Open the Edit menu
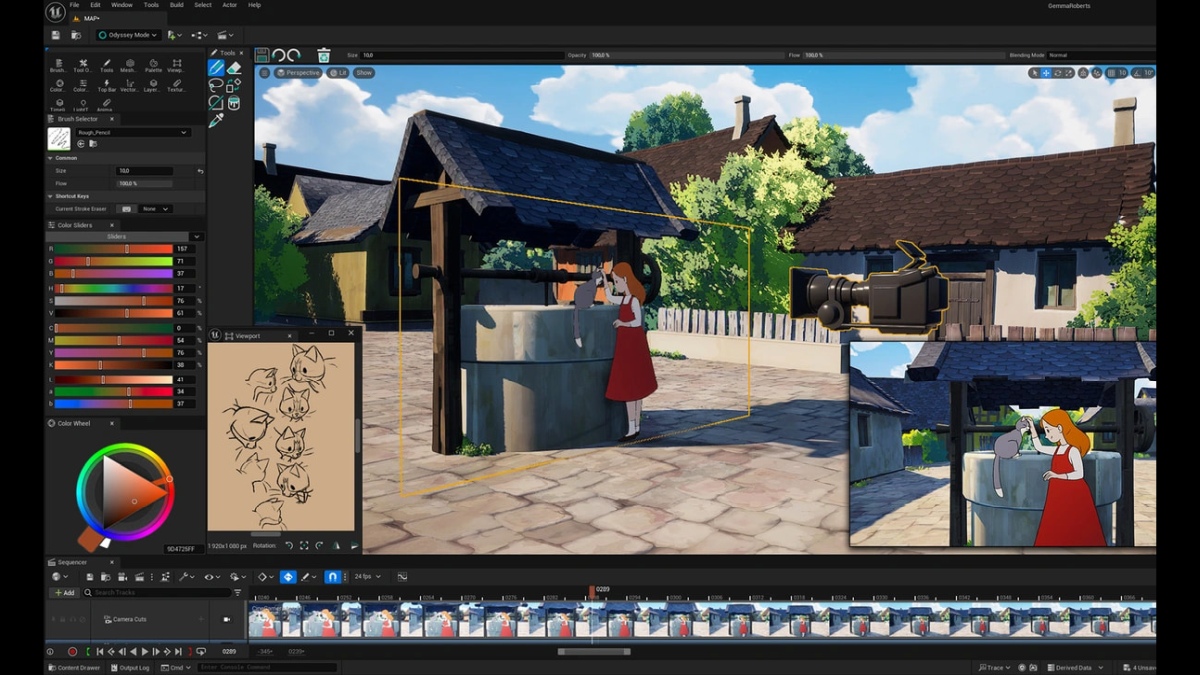Image resolution: width=1200 pixels, height=675 pixels. [x=96, y=5]
